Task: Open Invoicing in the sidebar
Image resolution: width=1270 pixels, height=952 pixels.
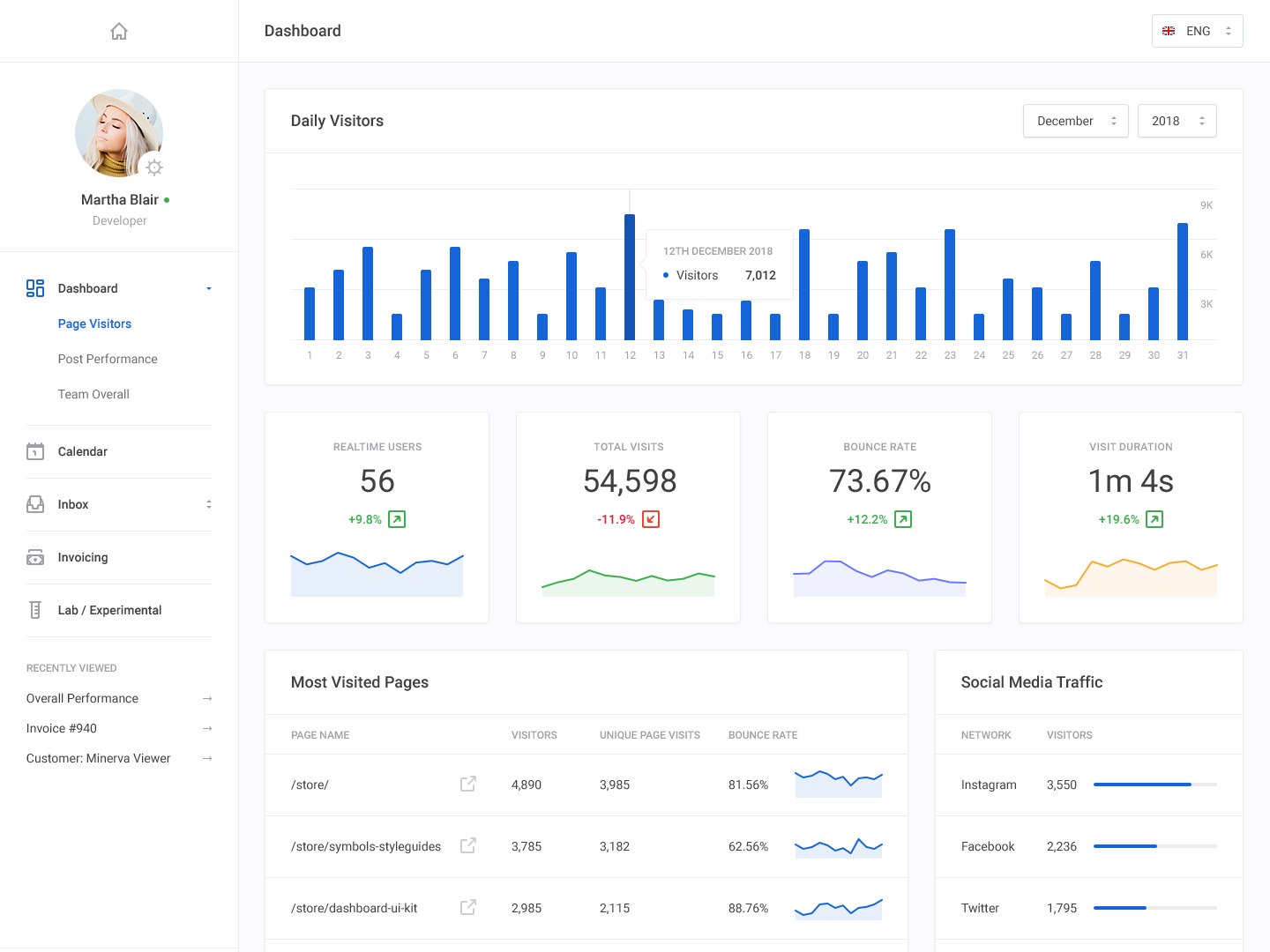Action: tap(83, 557)
